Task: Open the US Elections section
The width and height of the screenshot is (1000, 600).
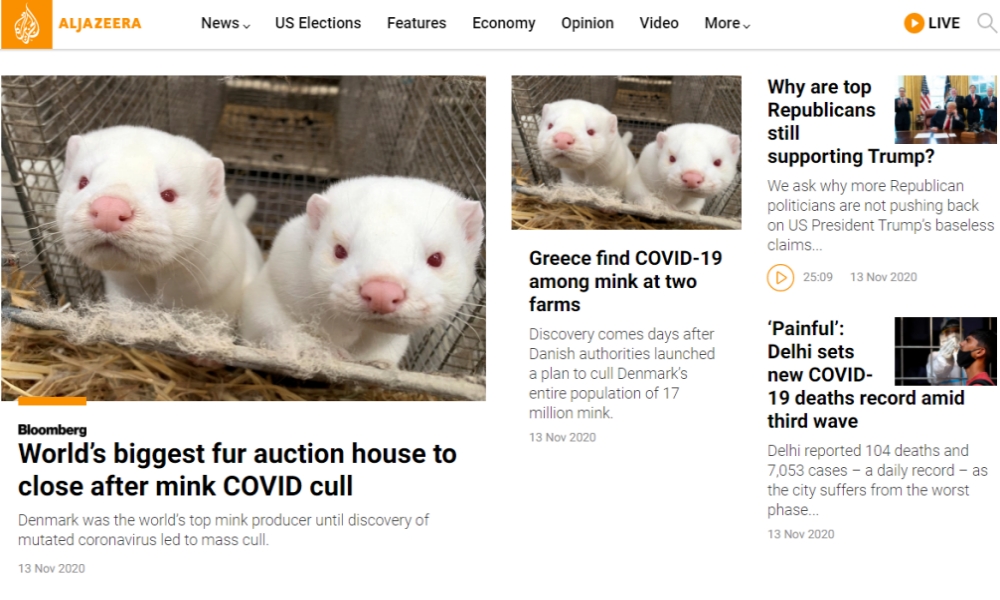Action: point(318,23)
